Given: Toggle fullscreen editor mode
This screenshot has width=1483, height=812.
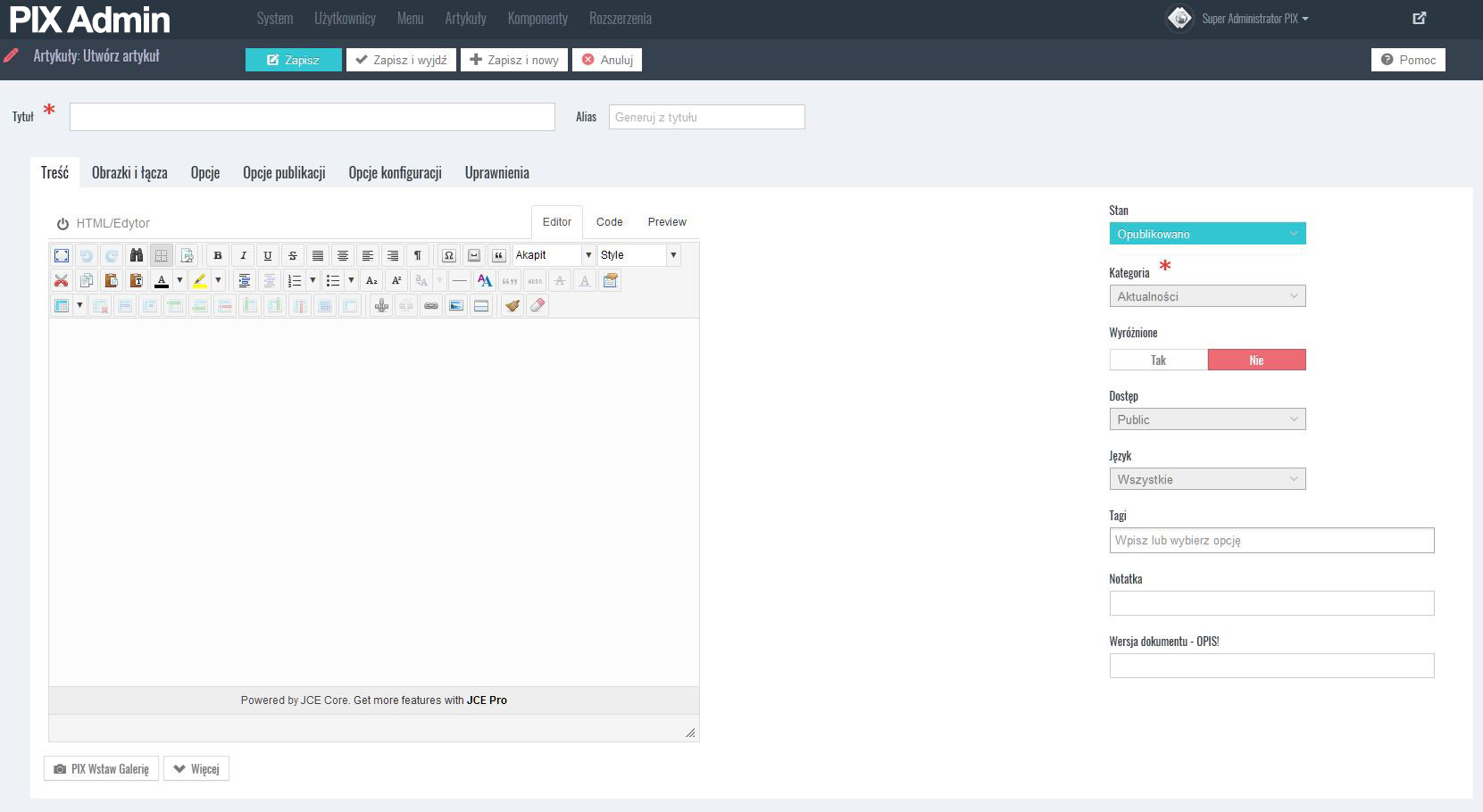Looking at the screenshot, I should coord(61,255).
